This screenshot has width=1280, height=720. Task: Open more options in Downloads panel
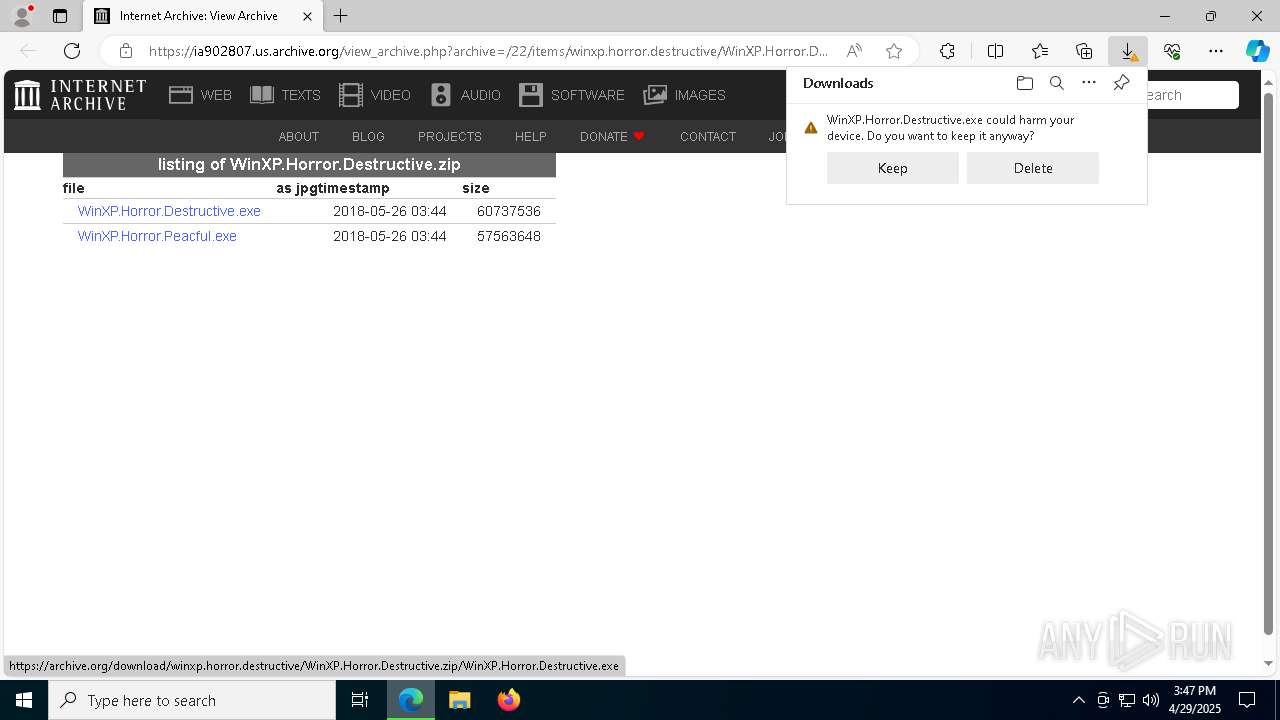(x=1089, y=83)
